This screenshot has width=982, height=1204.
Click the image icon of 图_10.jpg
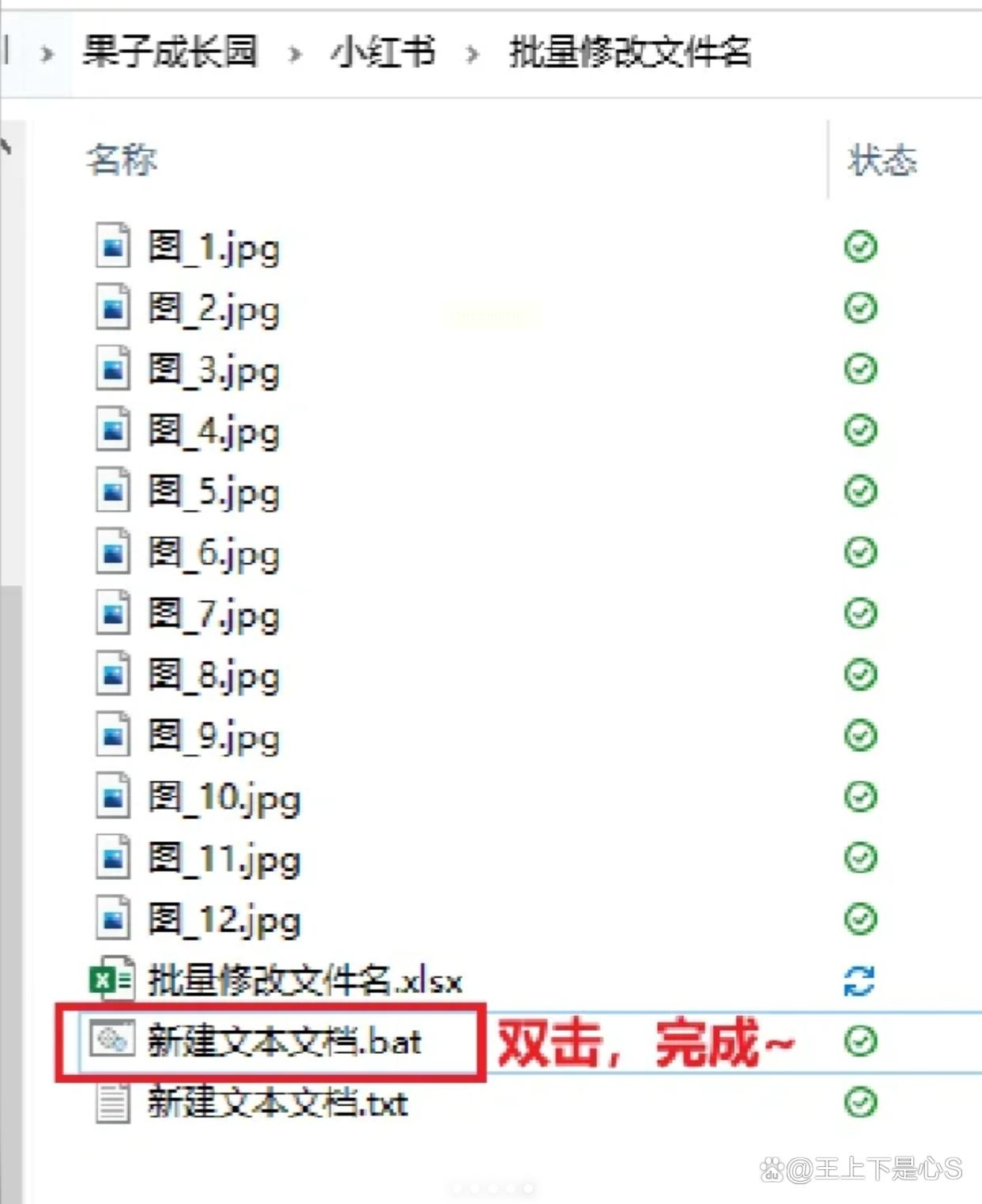[x=113, y=796]
